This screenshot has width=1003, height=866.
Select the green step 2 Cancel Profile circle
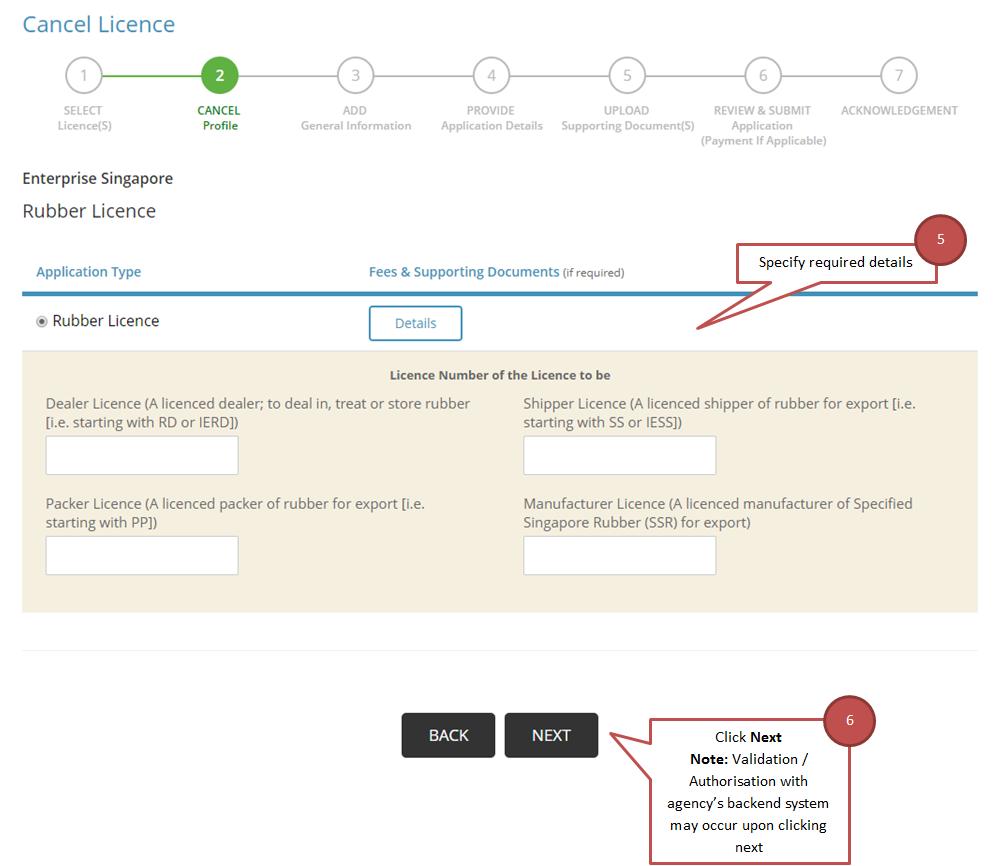[219, 75]
